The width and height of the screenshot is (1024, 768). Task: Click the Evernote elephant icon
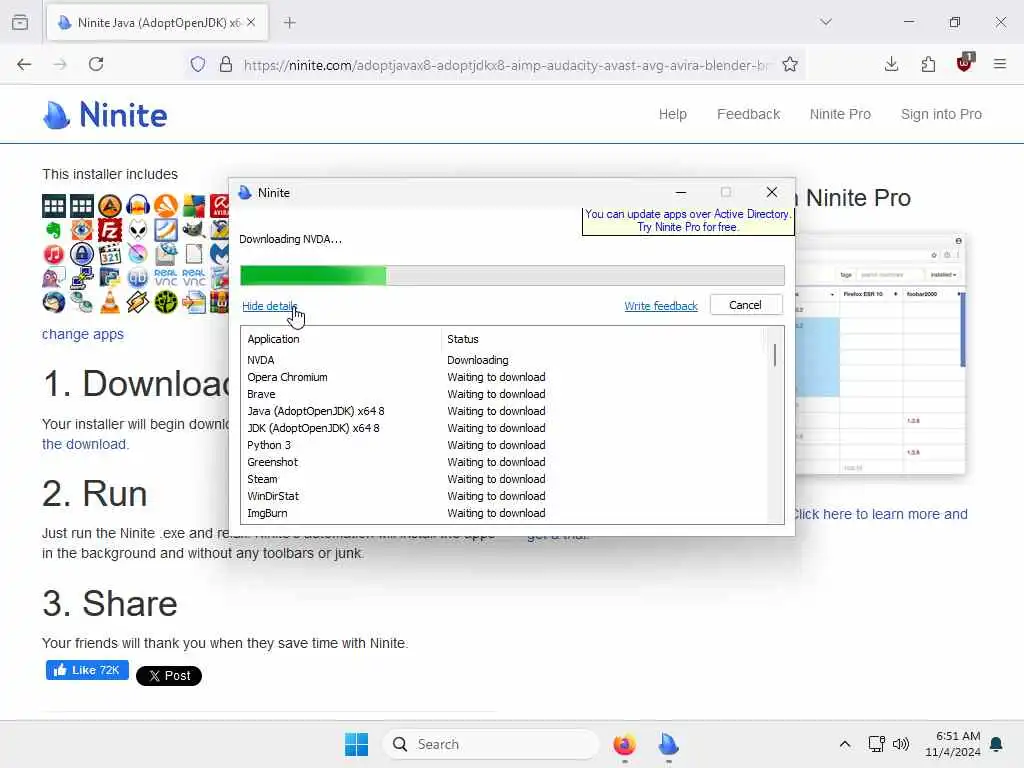(54, 231)
